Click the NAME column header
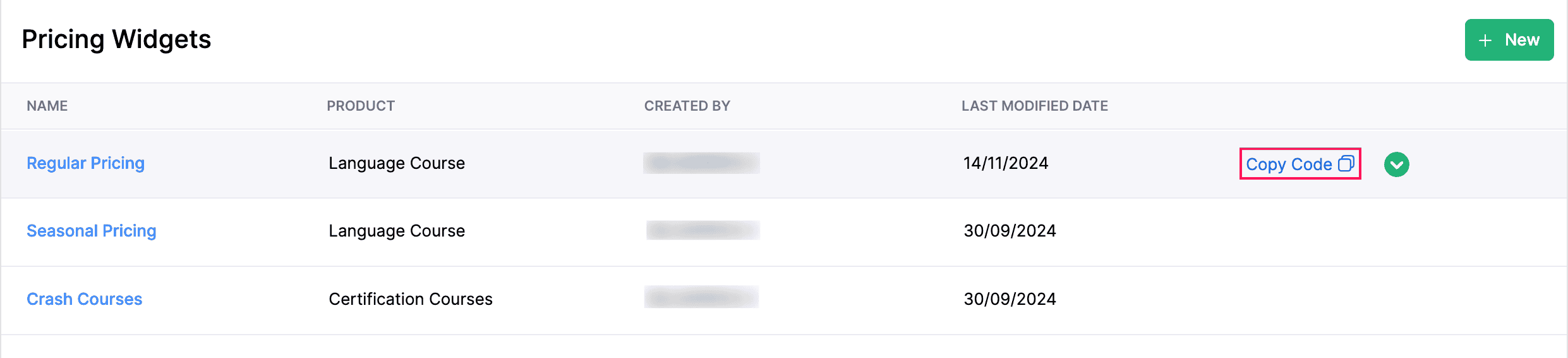 [47, 106]
